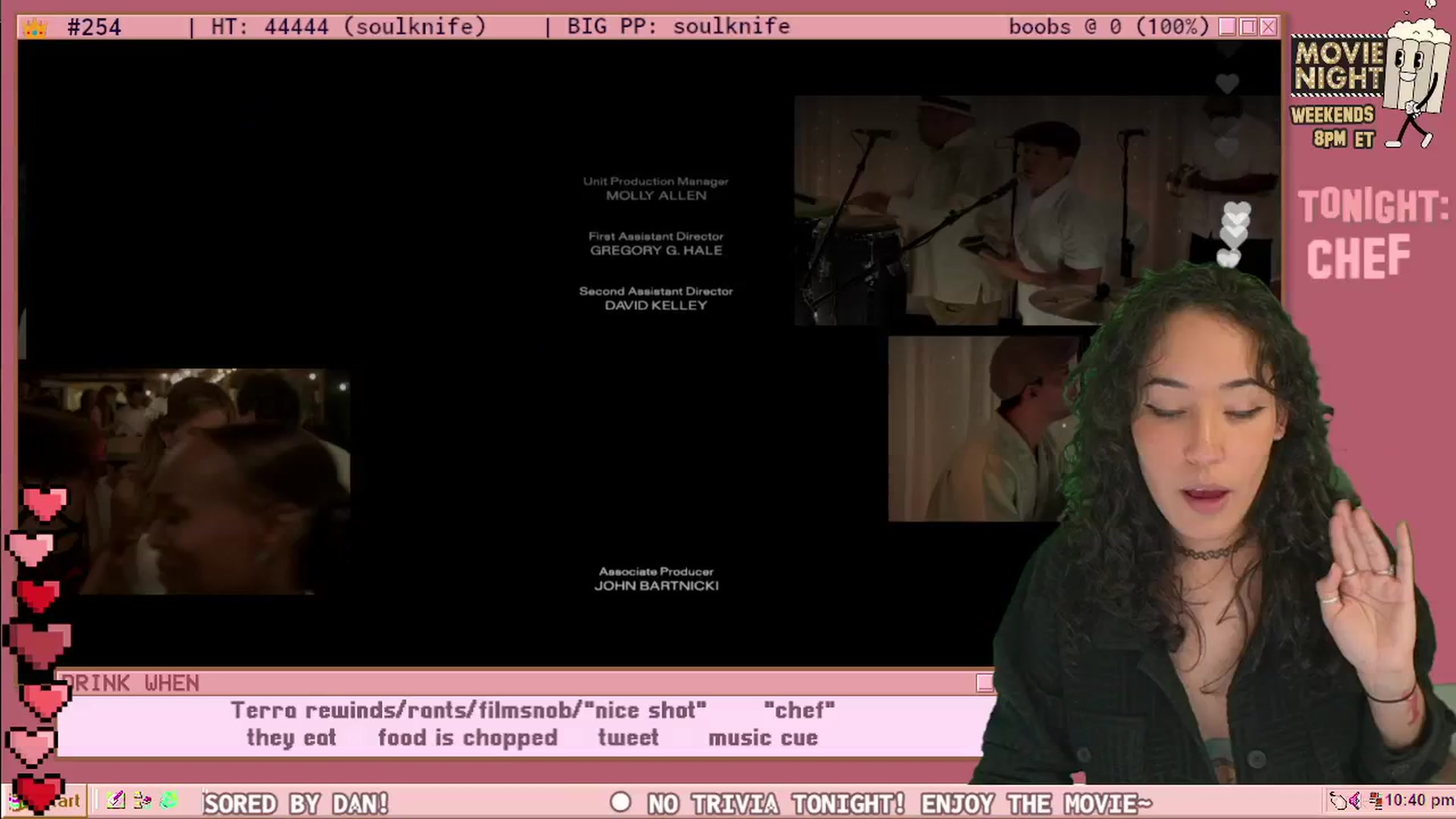
Task: Click the GREGORY G. HALE credit
Action: point(656,250)
